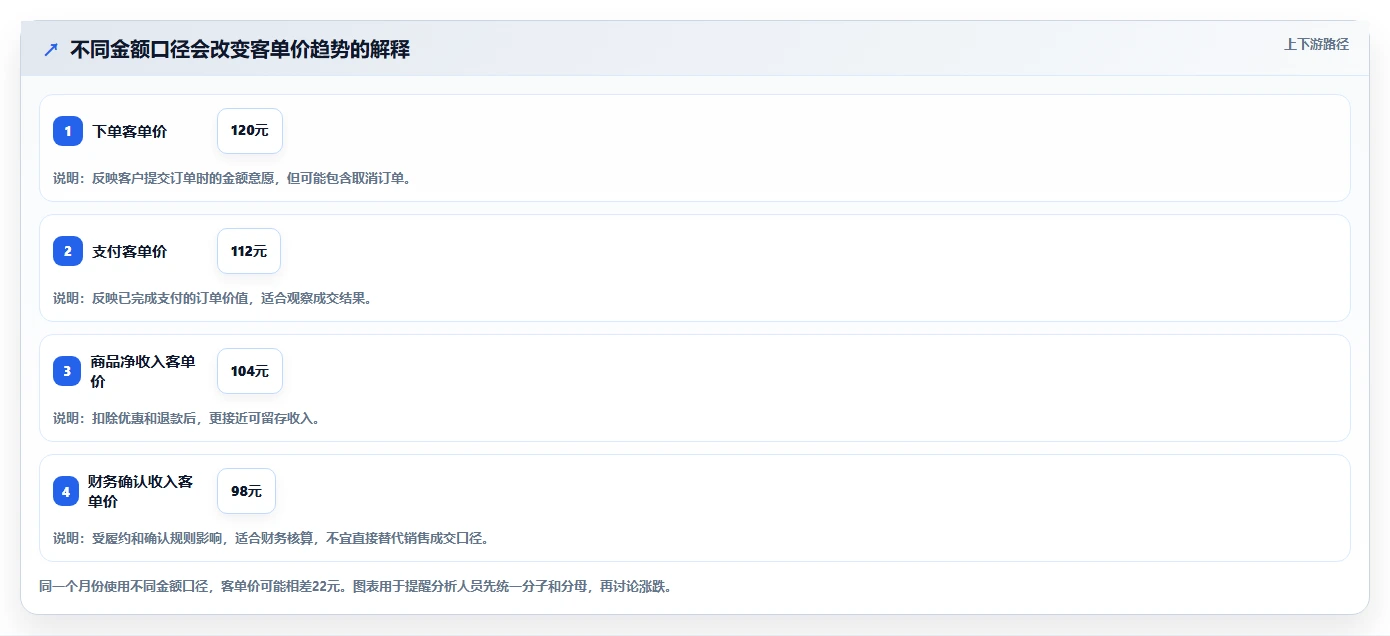This screenshot has height=636, width=1390.
Task: Click the note about 扣除优惠和退款后
Action: pyautogui.click(x=187, y=418)
